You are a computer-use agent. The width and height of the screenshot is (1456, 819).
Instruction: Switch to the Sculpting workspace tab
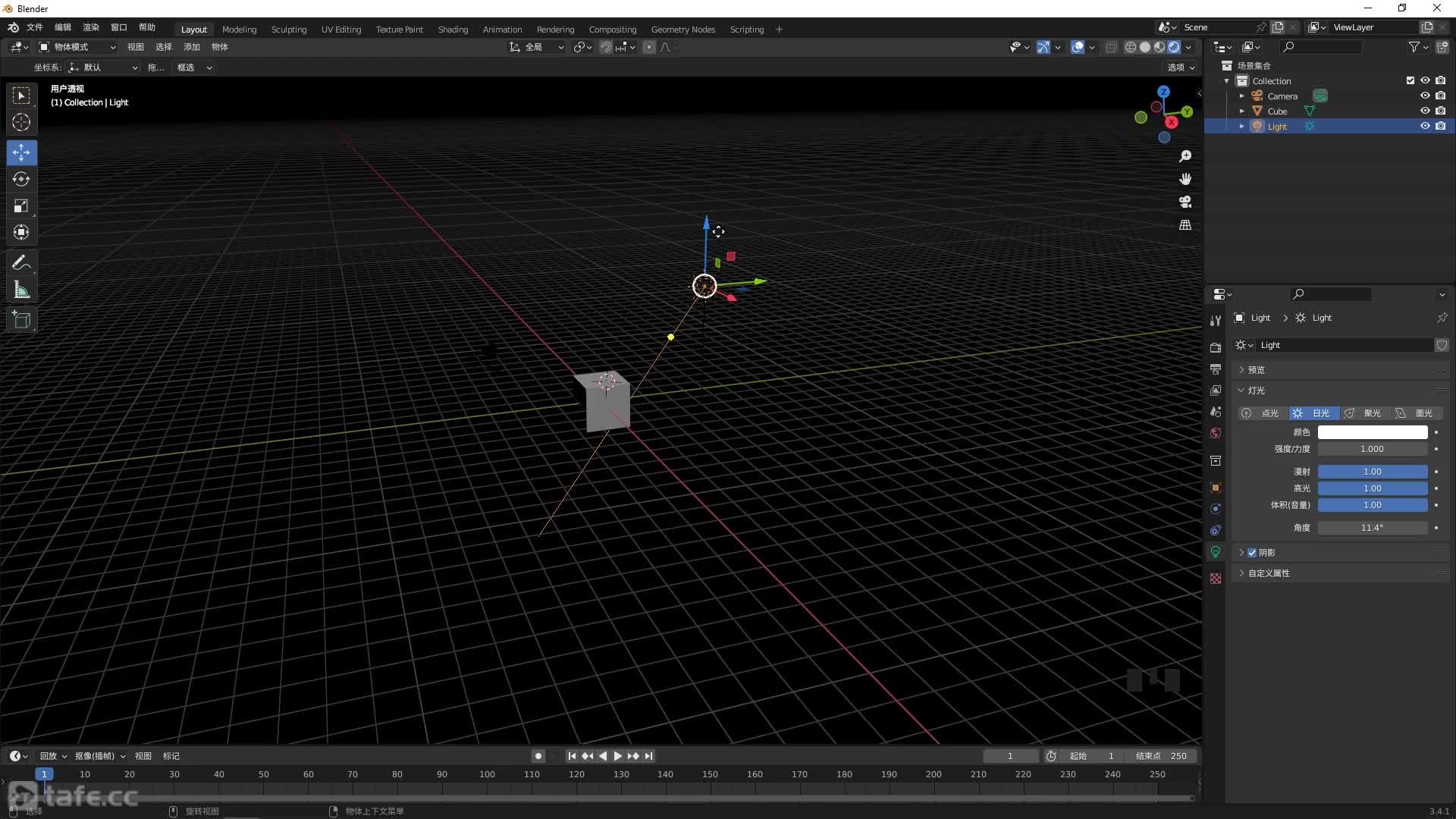[289, 30]
